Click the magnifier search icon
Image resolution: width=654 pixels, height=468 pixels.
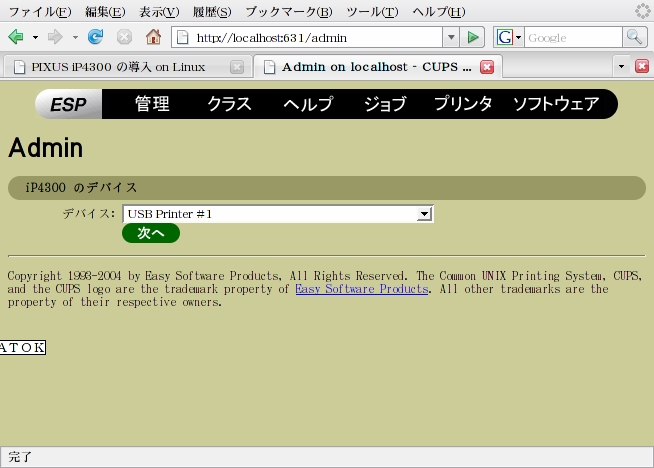634,37
